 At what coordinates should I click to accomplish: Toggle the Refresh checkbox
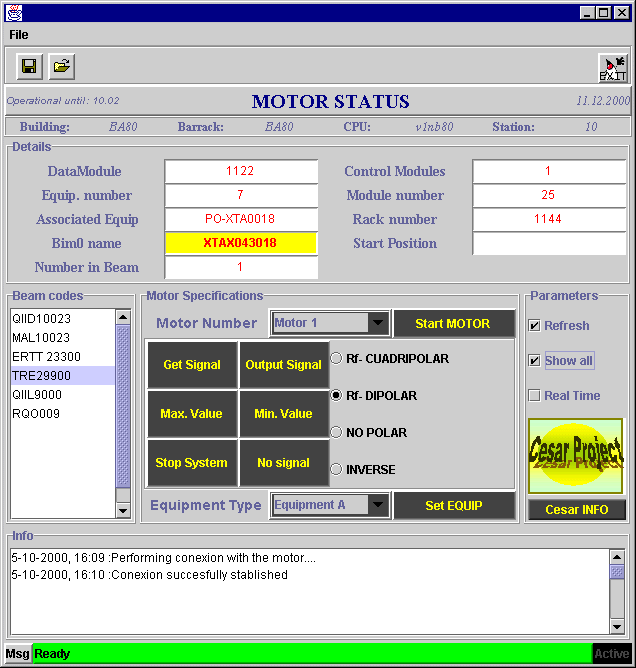[534, 326]
